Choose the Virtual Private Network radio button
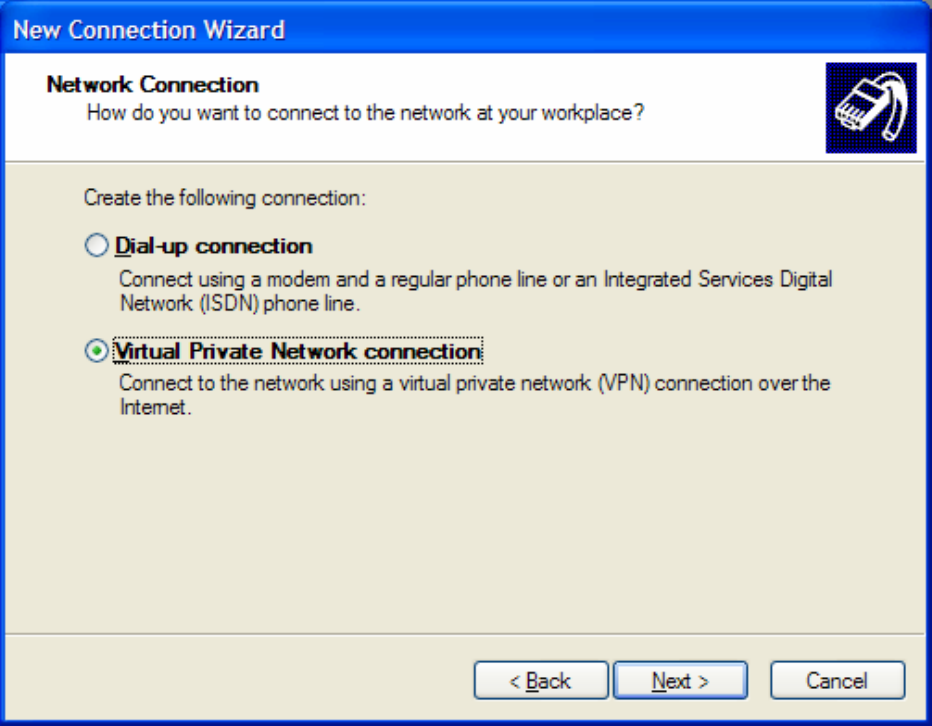Screen dimensions: 932x726 coord(96,352)
